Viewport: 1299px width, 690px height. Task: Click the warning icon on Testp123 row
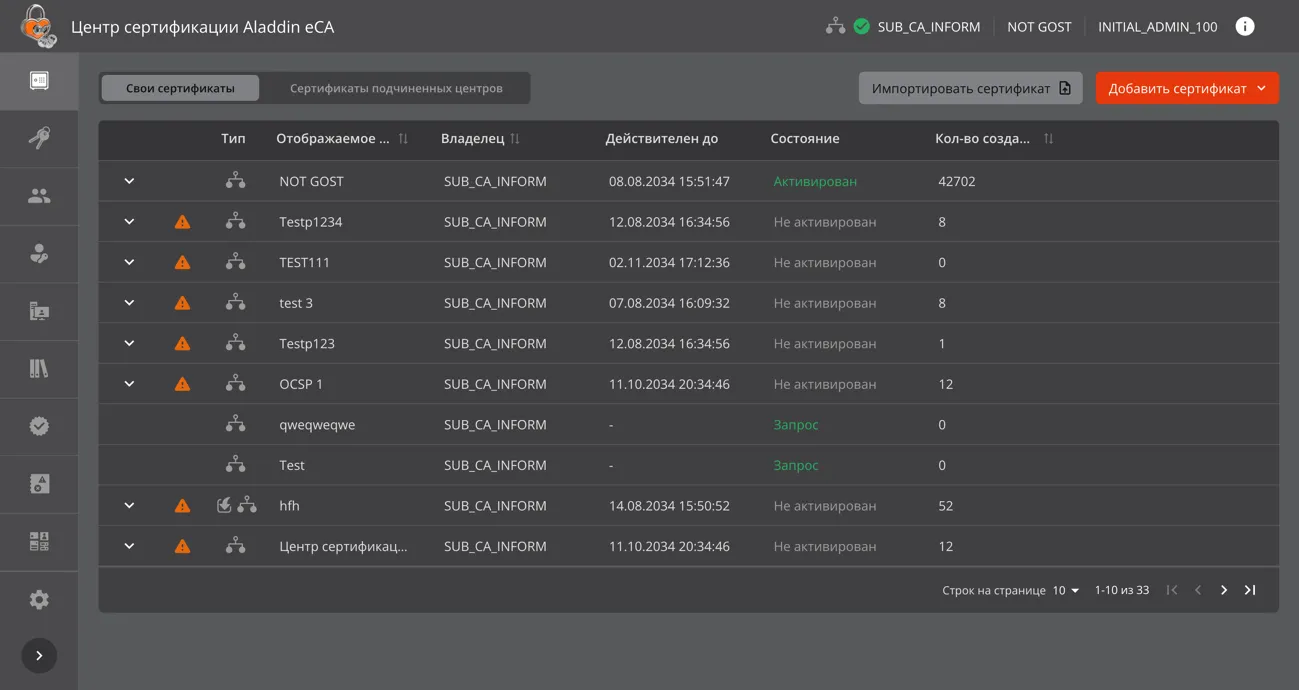182,344
